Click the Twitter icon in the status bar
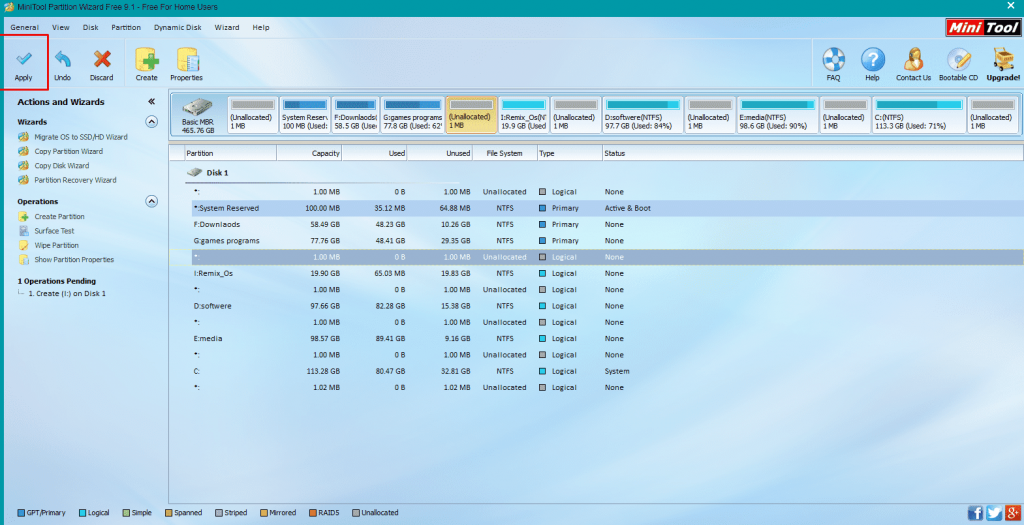The image size is (1024, 525). click(x=994, y=513)
